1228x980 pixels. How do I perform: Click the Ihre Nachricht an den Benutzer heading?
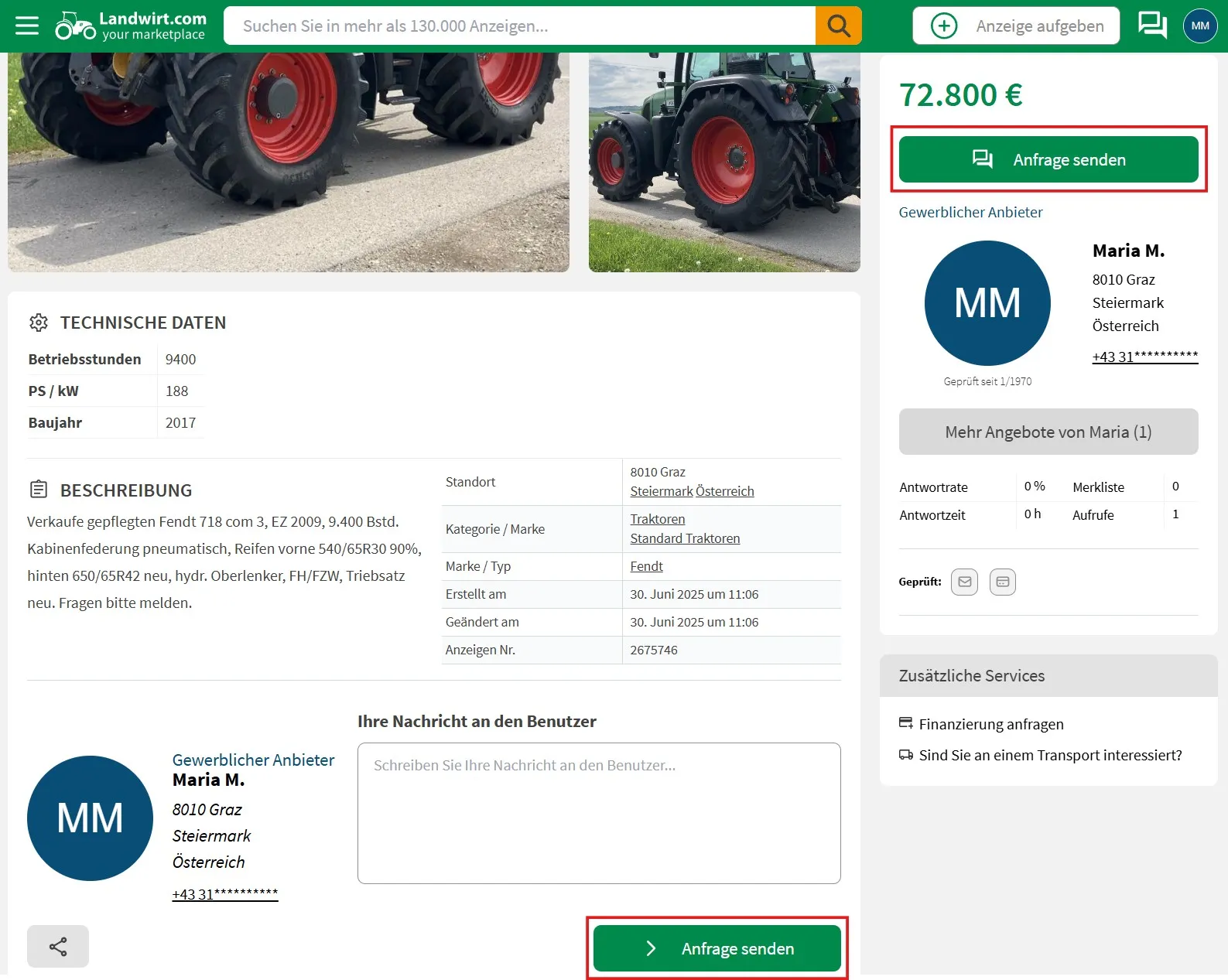tap(477, 721)
